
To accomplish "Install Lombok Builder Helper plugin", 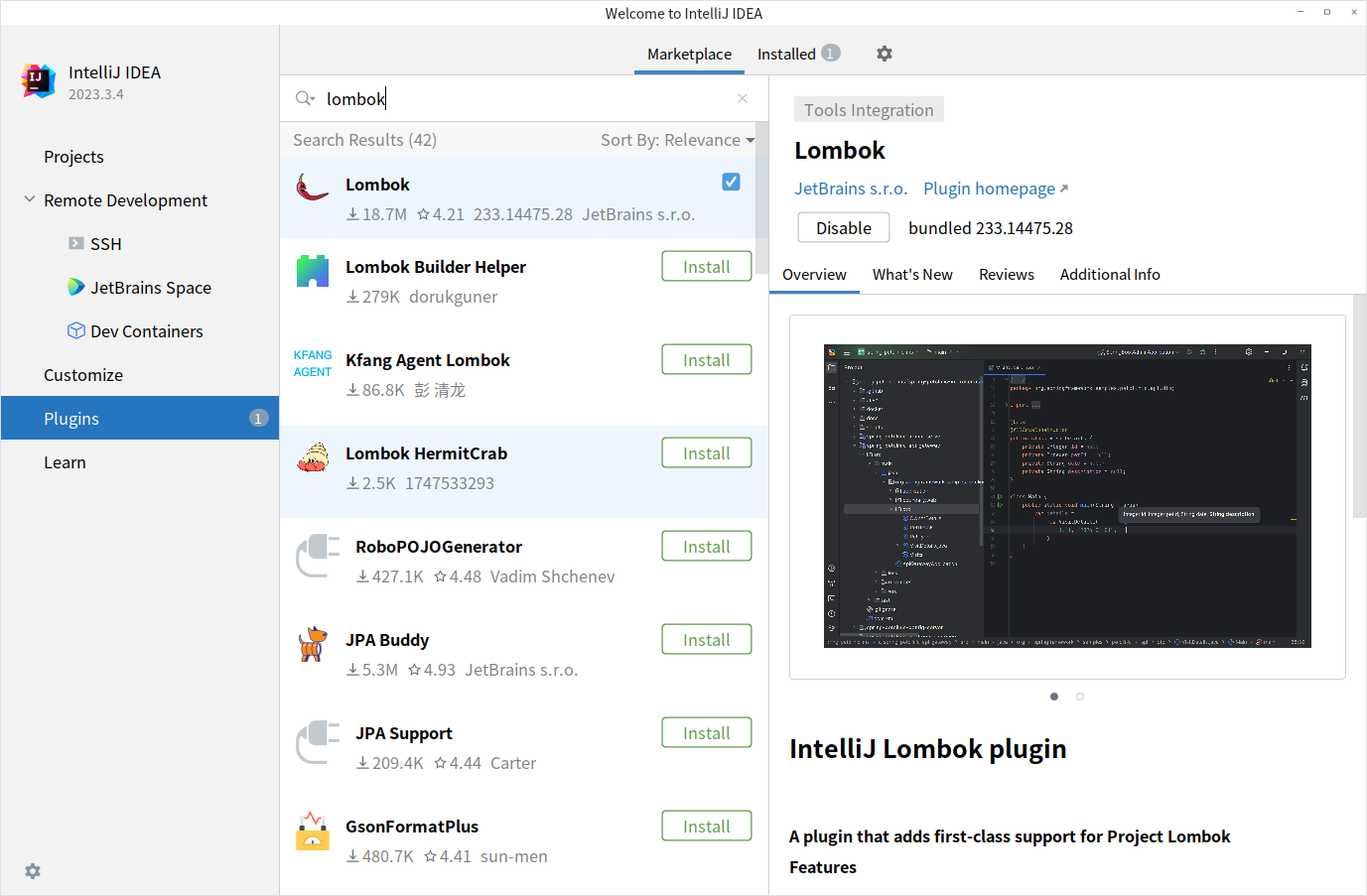I will (x=707, y=266).
